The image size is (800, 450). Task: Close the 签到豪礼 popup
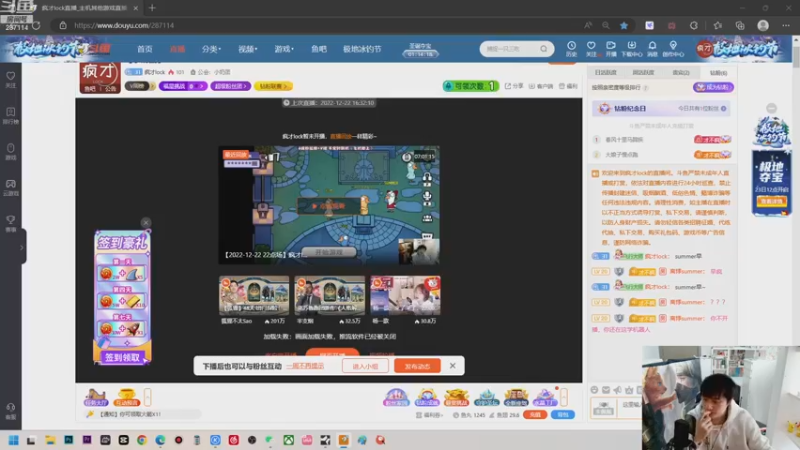click(x=145, y=222)
